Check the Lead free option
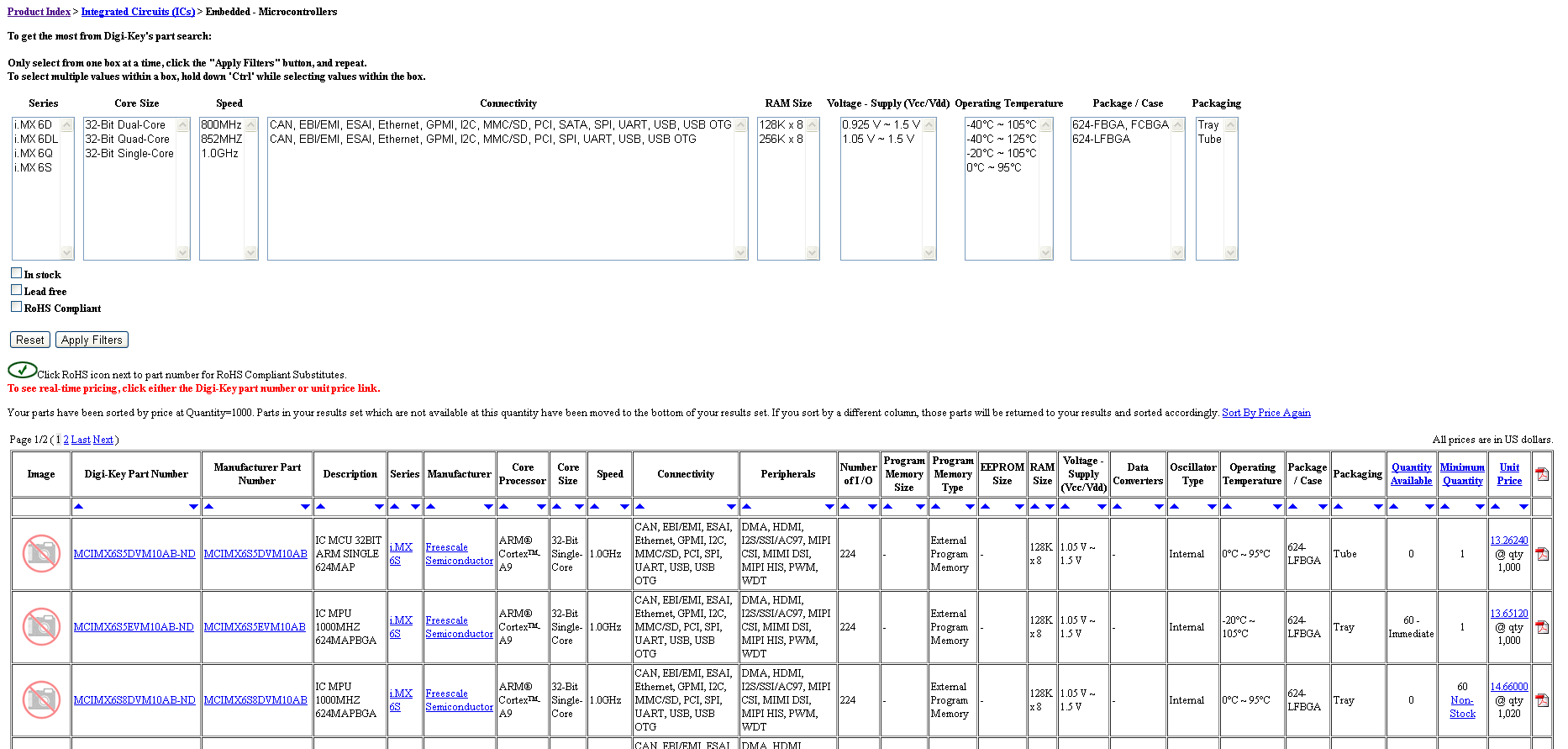This screenshot has width=1568, height=749. [x=16, y=290]
